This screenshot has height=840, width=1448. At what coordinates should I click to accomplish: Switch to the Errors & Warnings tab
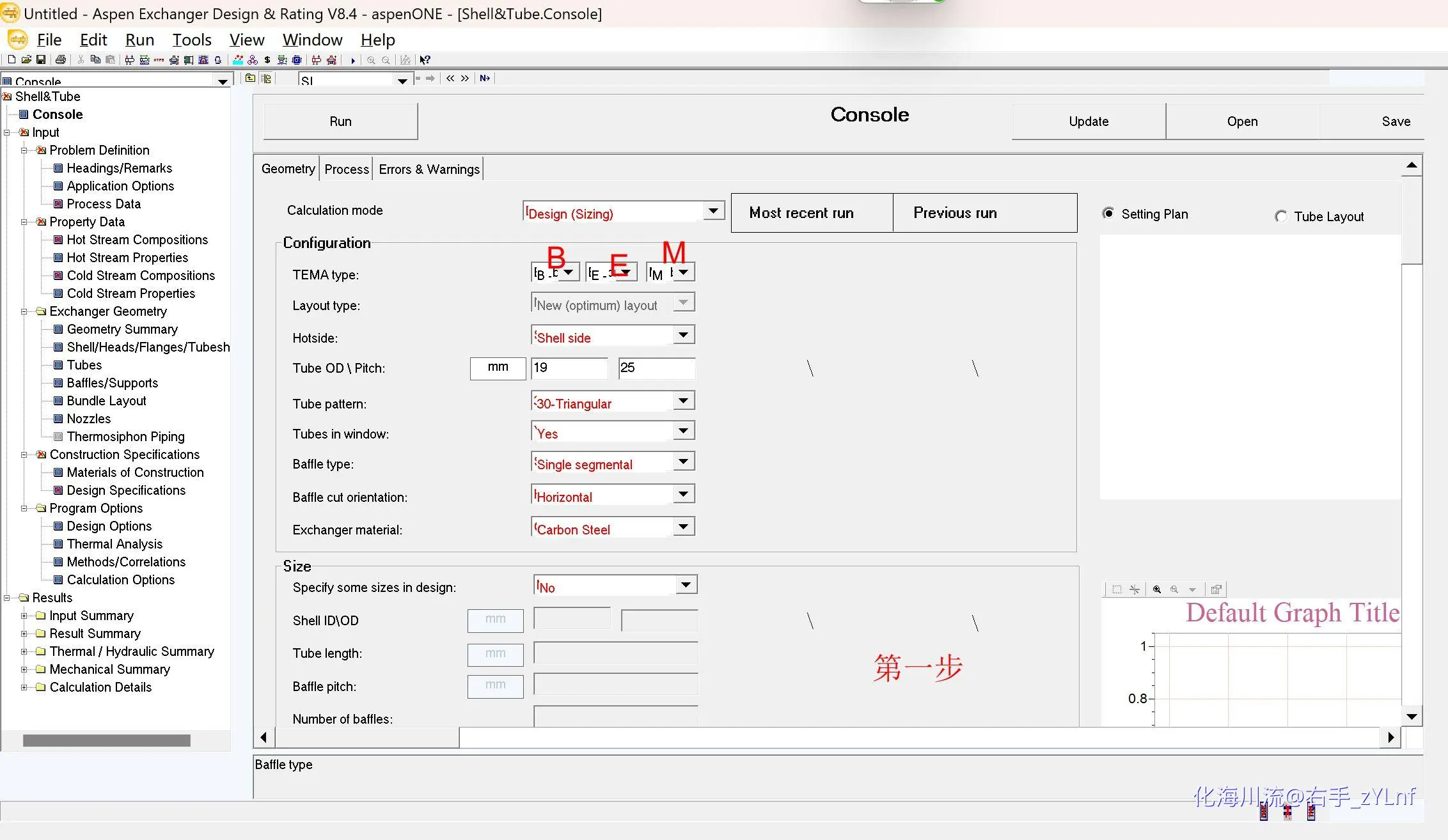[429, 169]
